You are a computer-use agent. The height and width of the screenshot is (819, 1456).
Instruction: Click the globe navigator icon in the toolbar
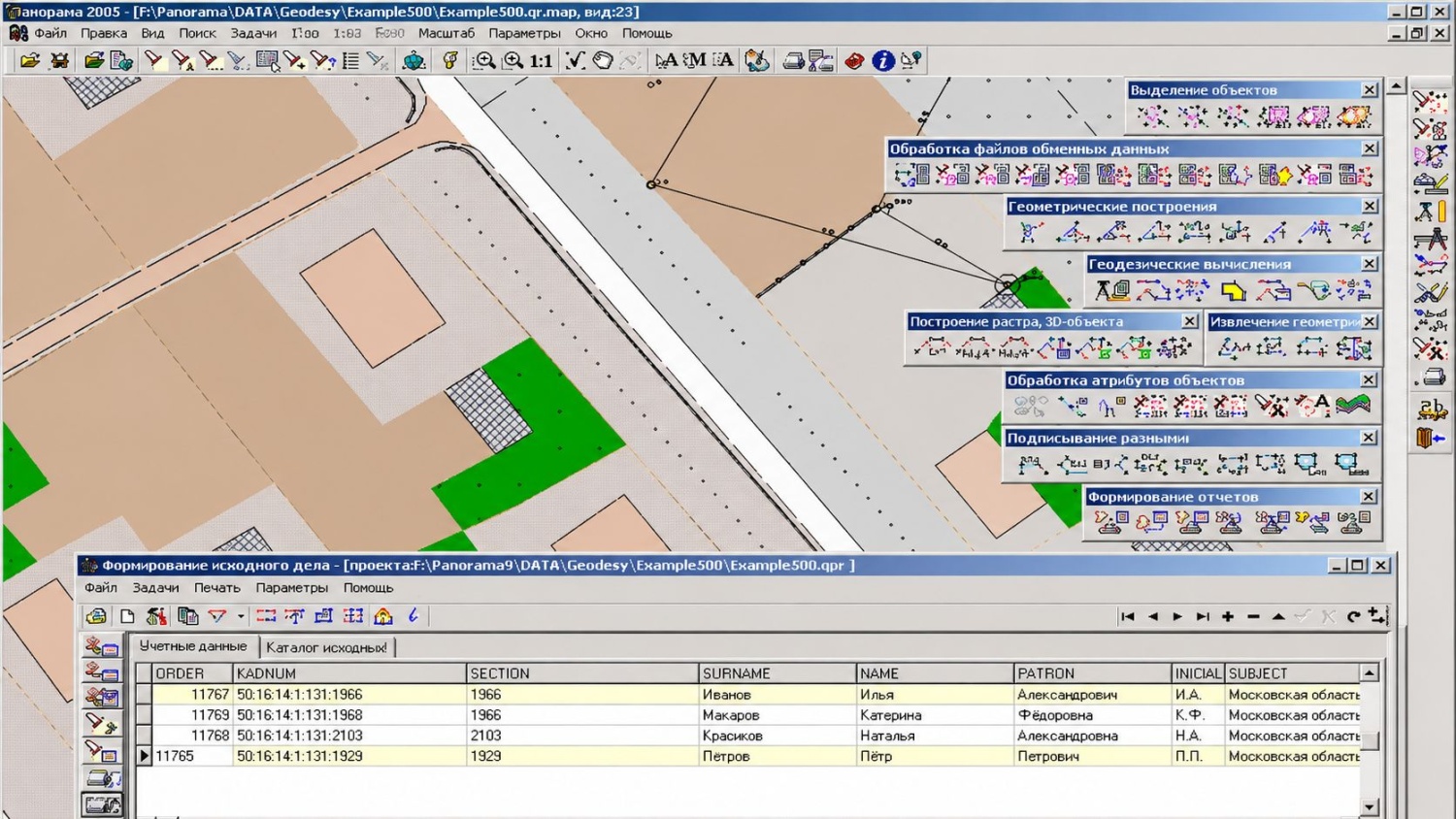tap(414, 60)
